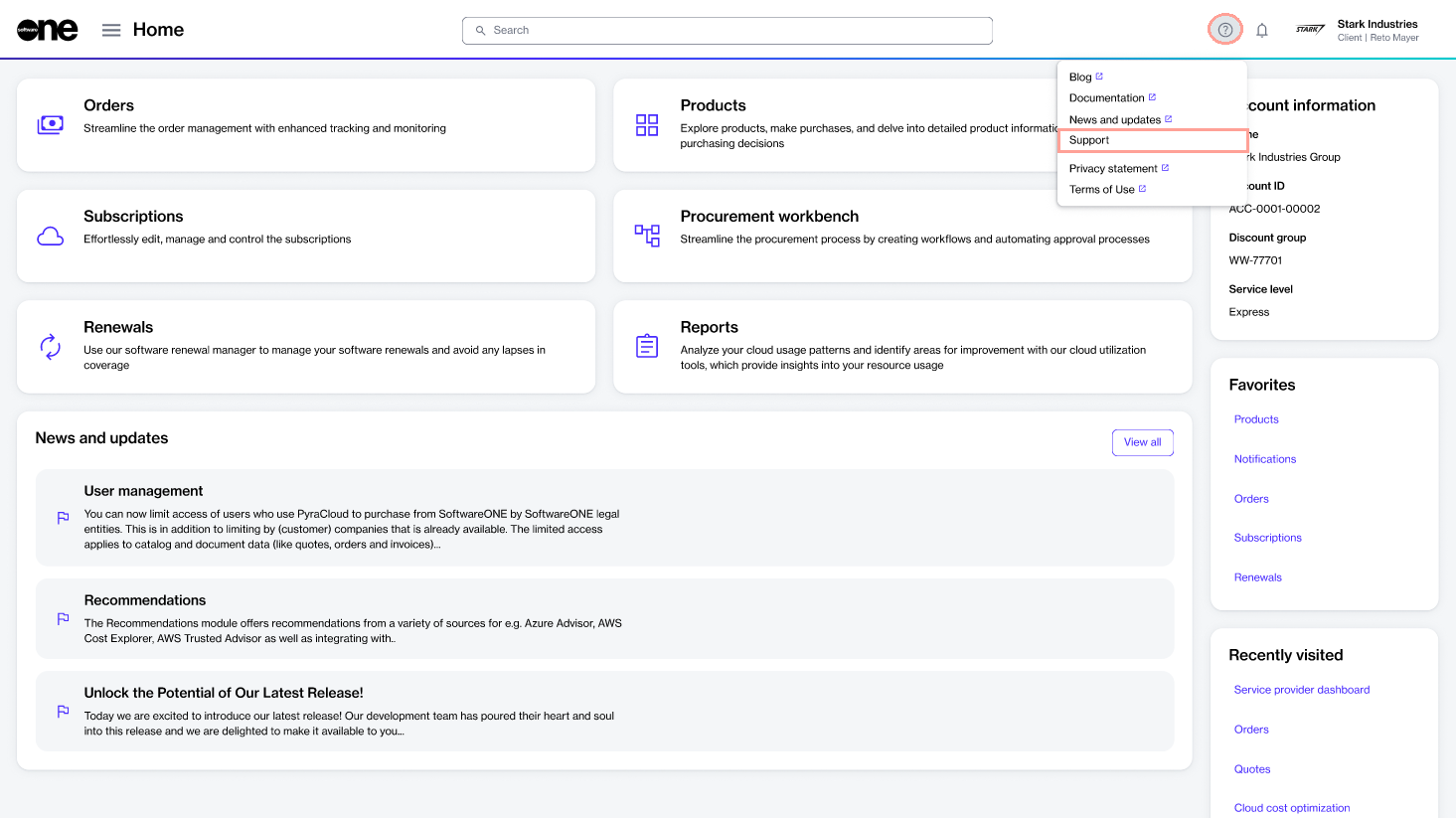The image size is (1456, 818).
Task: Choose Blog in the help menu
Action: pos(1080,78)
